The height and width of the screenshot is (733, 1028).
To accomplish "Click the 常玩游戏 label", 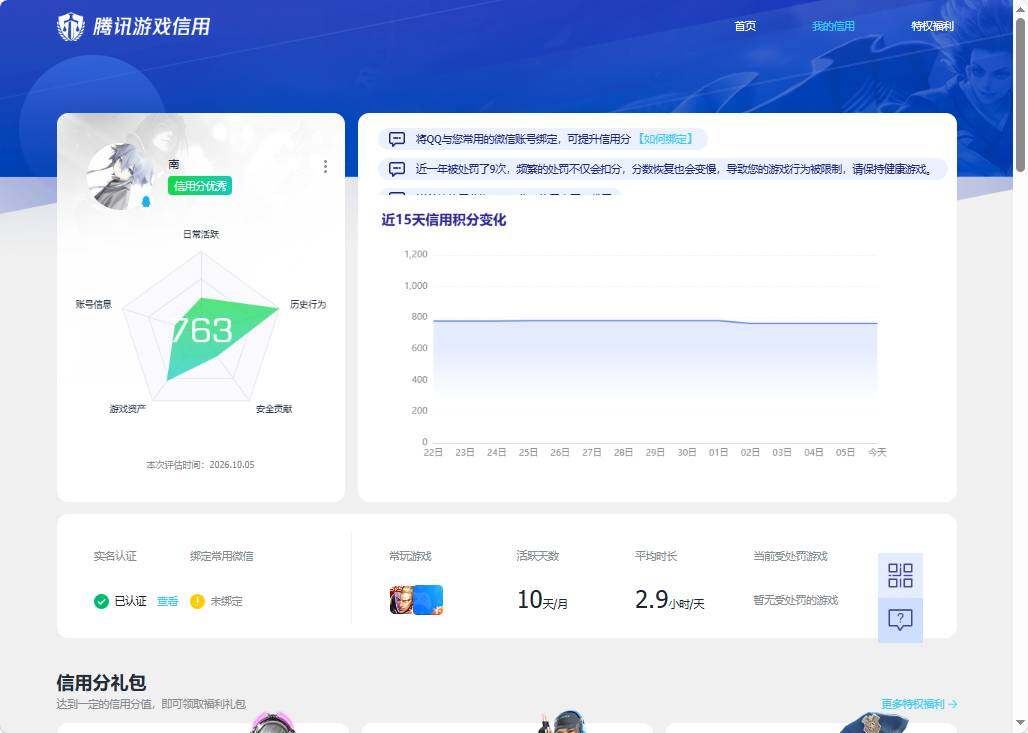I will (410, 556).
